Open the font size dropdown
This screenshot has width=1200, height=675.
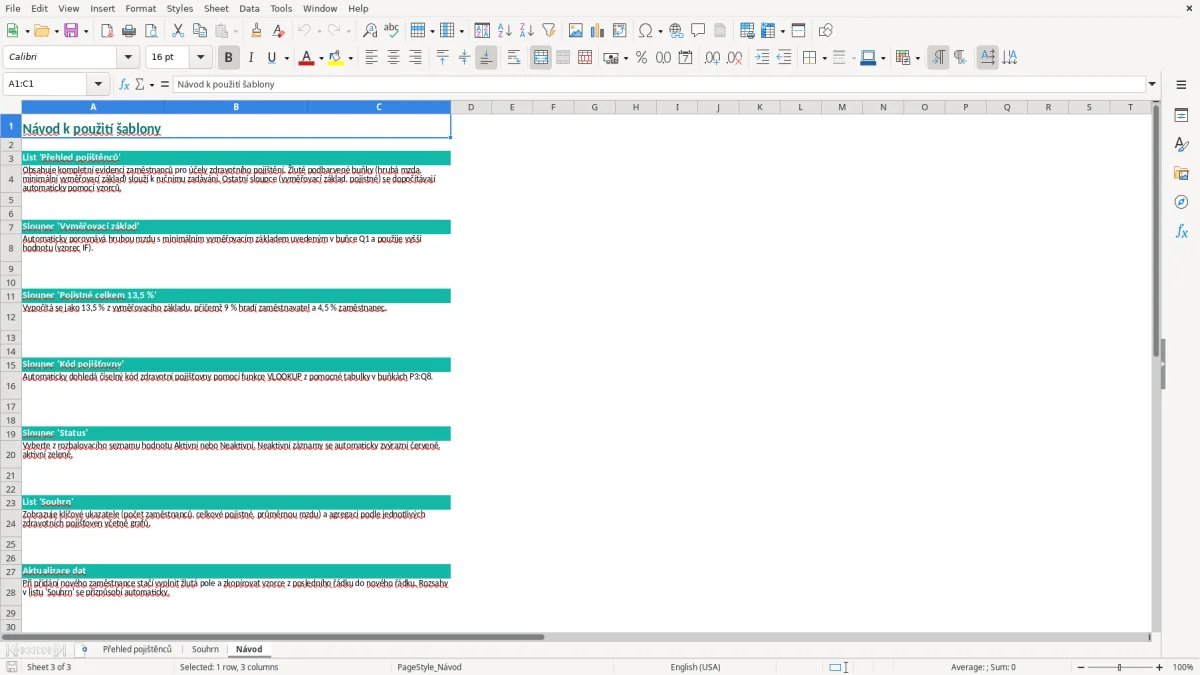click(201, 58)
